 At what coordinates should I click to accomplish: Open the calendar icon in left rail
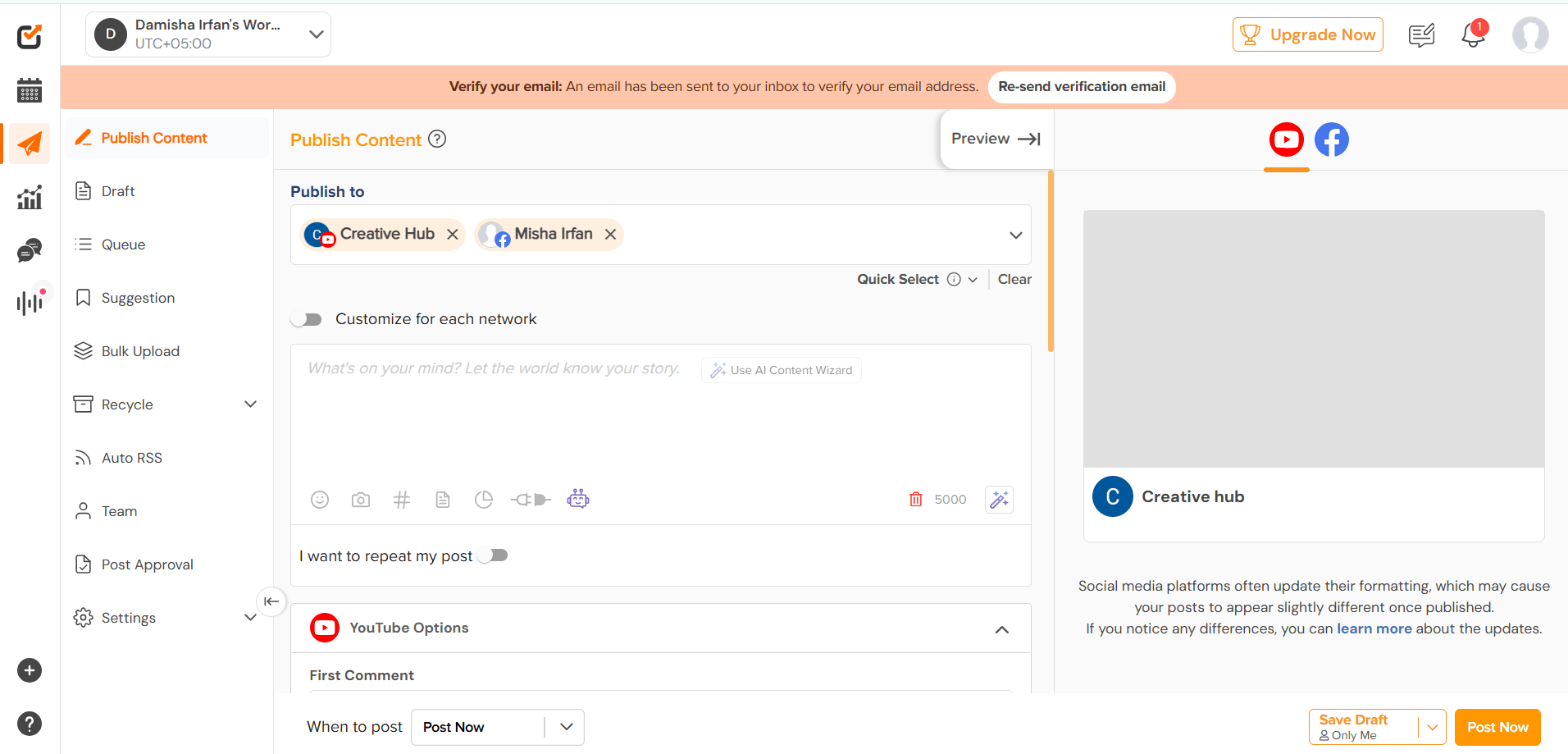30,89
